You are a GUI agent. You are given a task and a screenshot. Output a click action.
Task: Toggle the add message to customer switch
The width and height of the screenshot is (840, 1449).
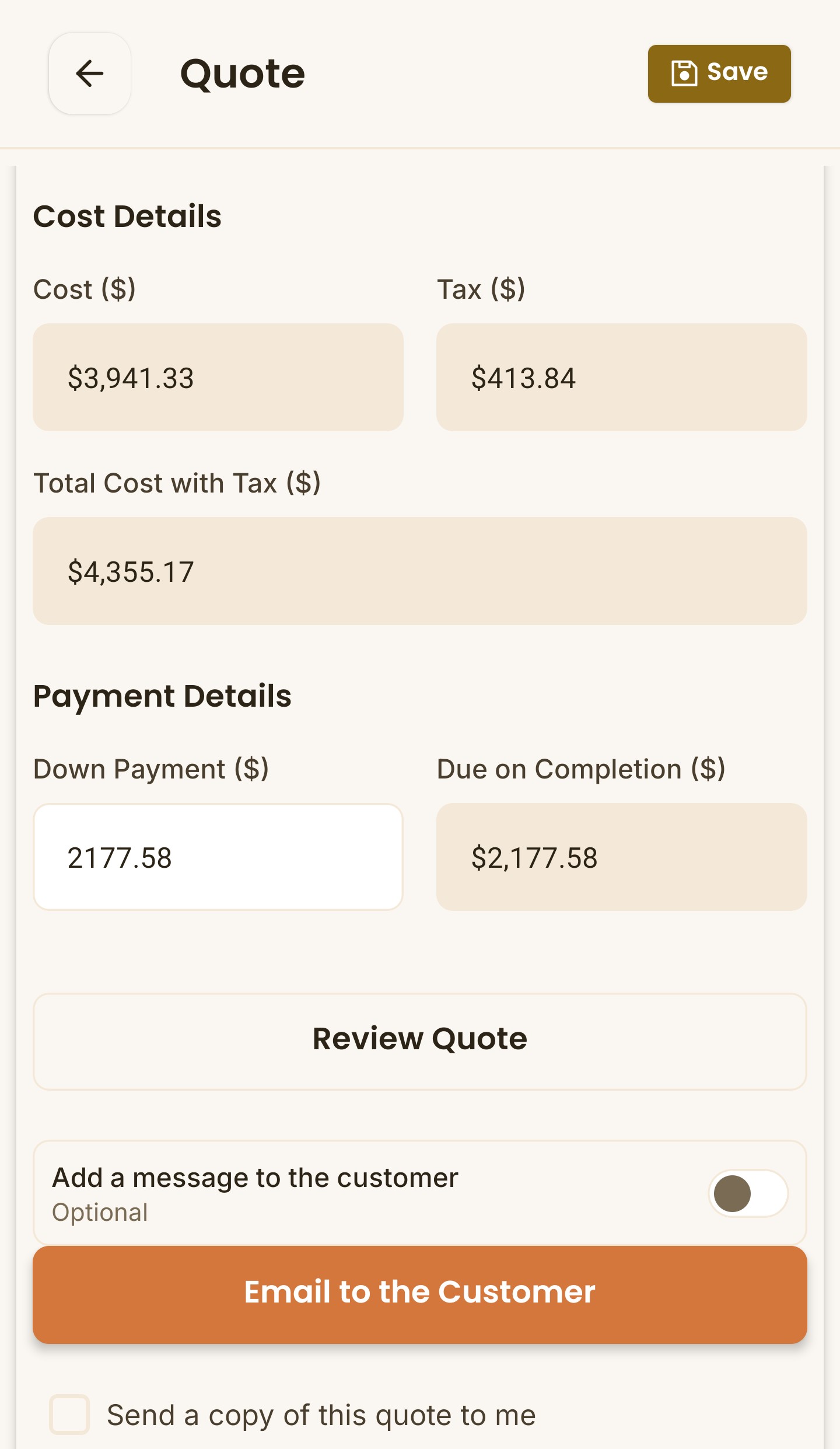click(748, 1193)
